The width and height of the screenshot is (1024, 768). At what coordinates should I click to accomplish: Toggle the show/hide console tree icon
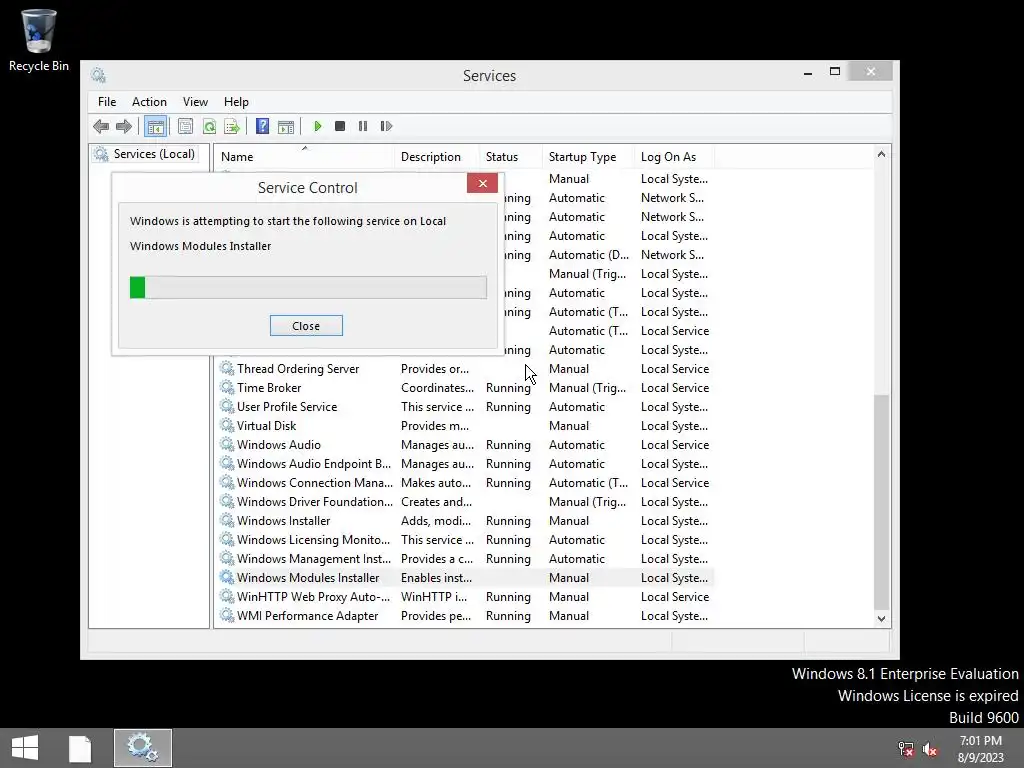click(155, 126)
